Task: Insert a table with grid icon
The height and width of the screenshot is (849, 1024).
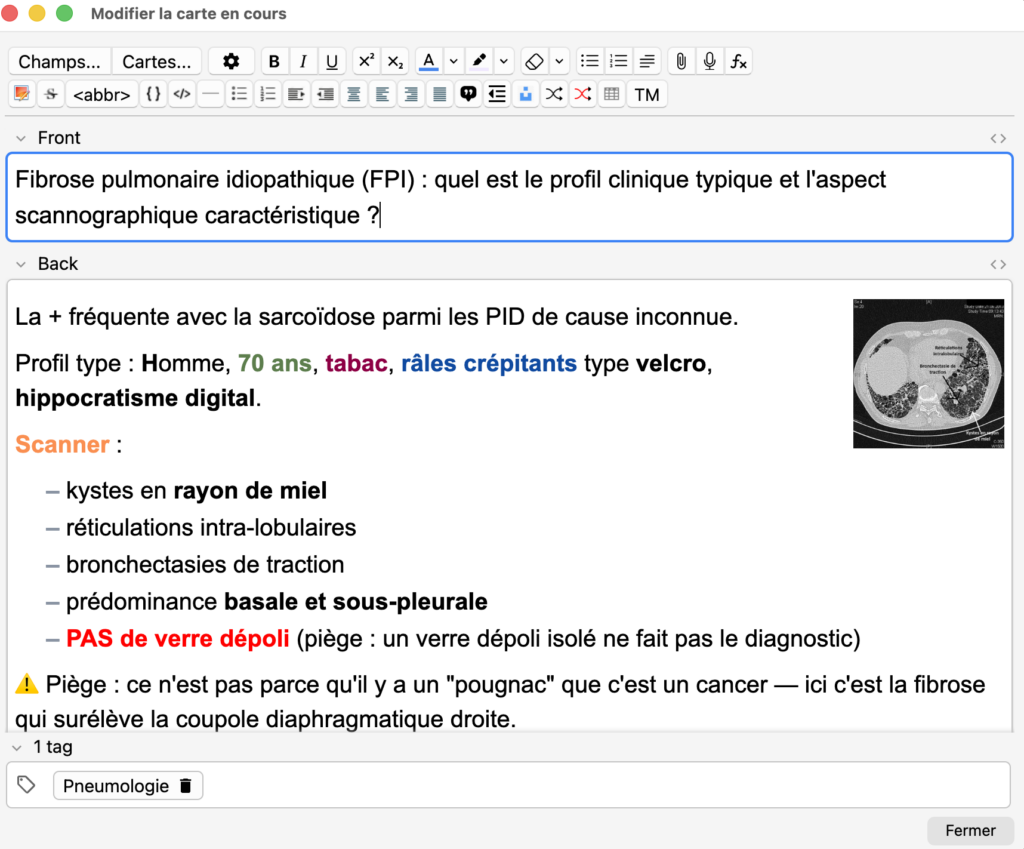Action: tap(612, 94)
